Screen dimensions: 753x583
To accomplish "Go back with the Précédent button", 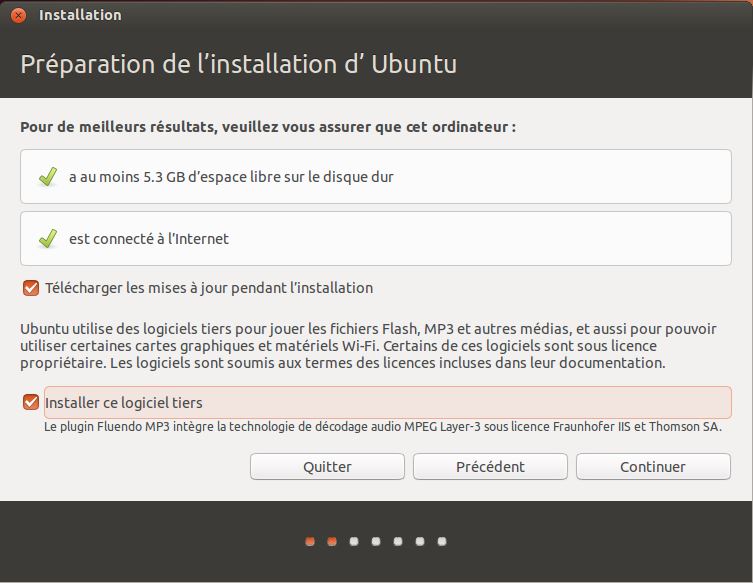I will [x=490, y=467].
